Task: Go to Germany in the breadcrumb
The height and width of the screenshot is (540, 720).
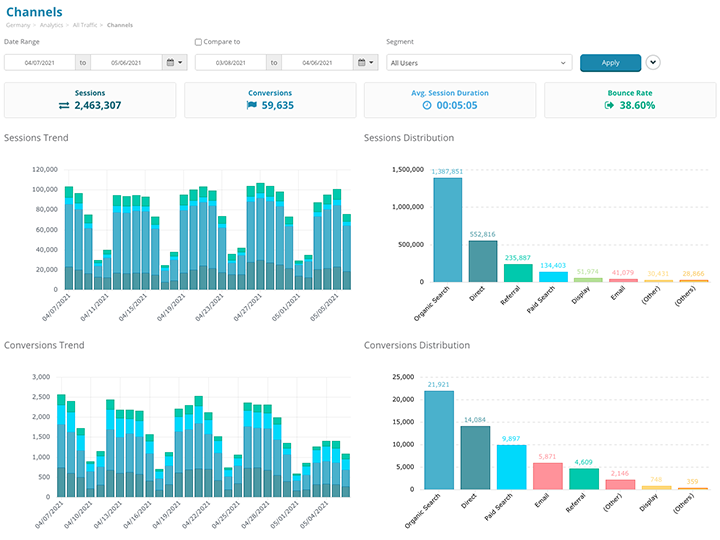Action: coord(17,25)
